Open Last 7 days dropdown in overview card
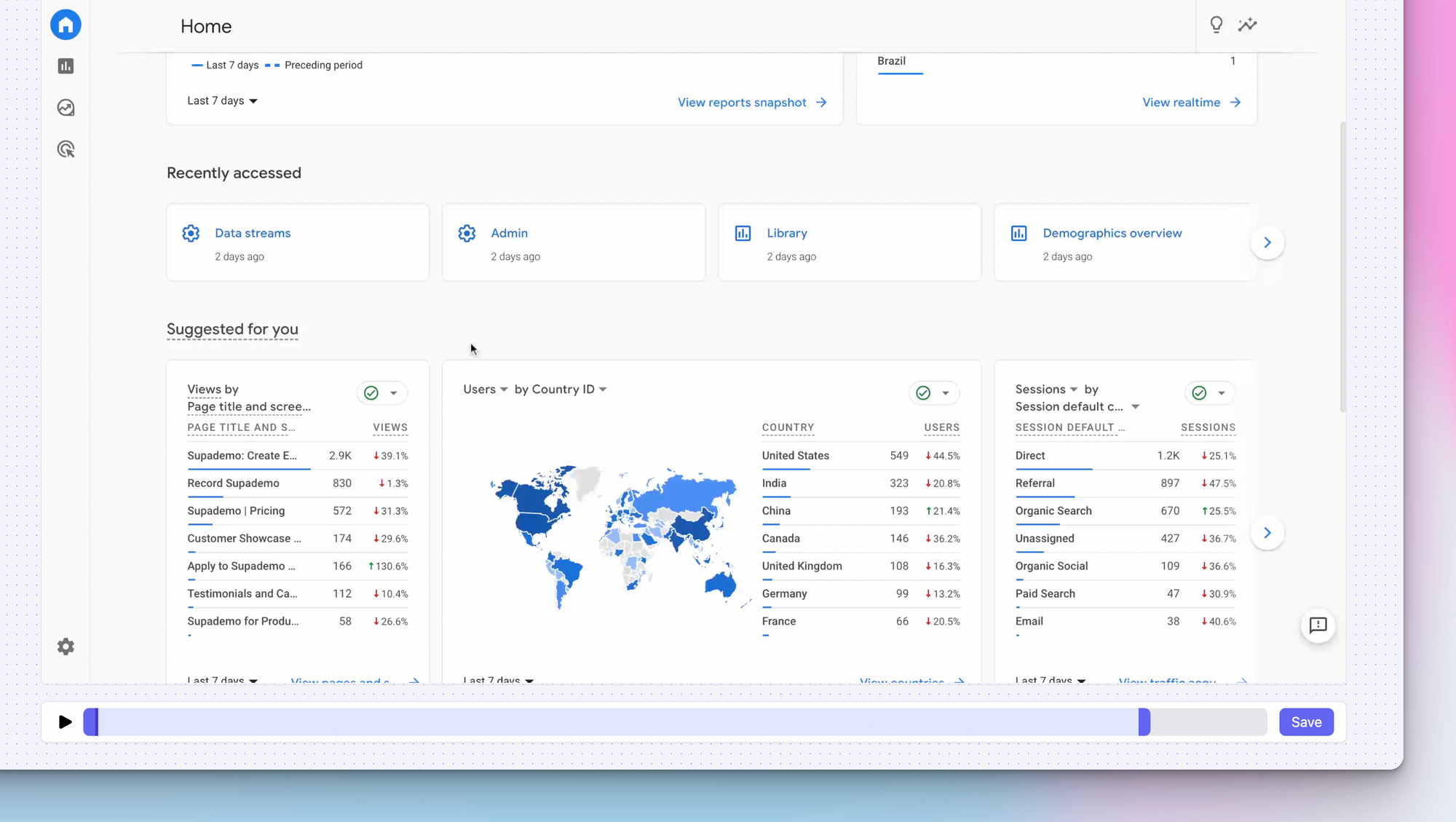This screenshot has width=1456, height=822. [x=222, y=100]
